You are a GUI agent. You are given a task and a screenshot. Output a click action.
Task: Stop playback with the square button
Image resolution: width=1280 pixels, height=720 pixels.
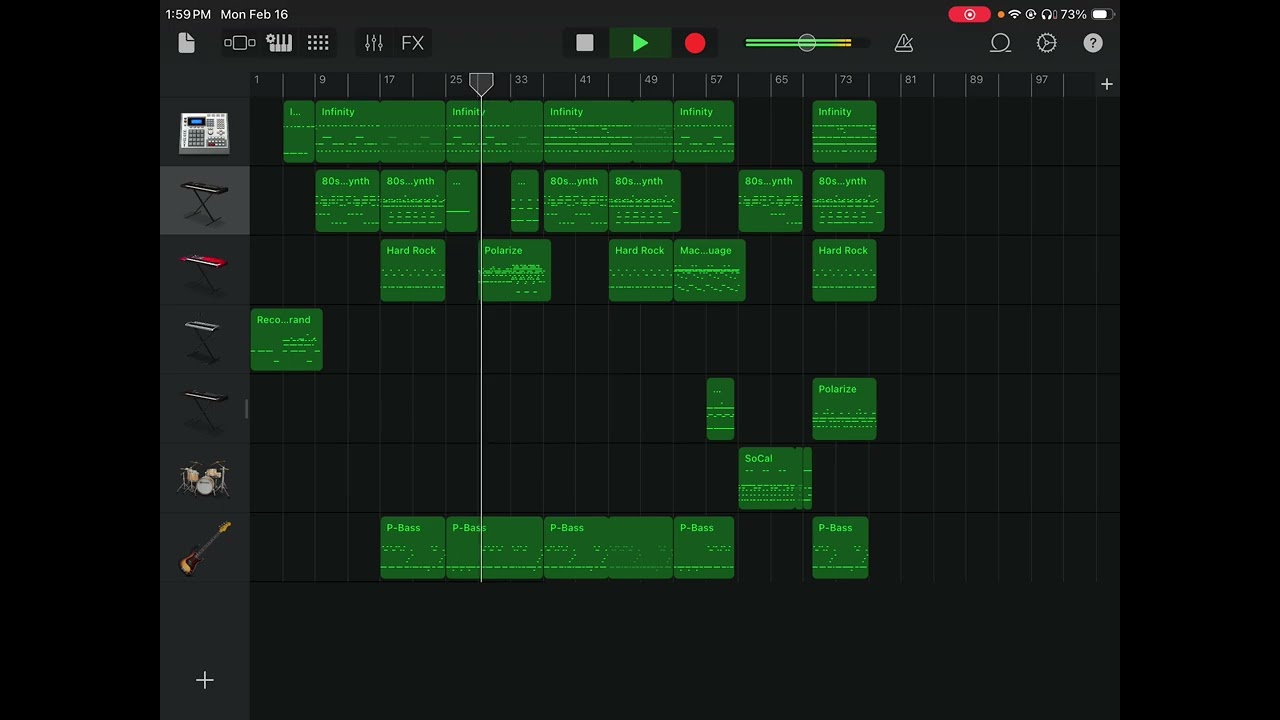585,43
